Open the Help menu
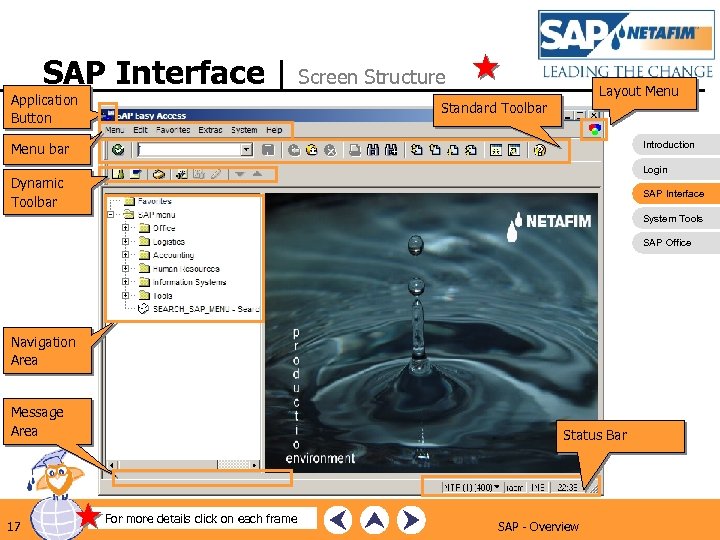Image resolution: width=720 pixels, height=540 pixels. tap(274, 130)
